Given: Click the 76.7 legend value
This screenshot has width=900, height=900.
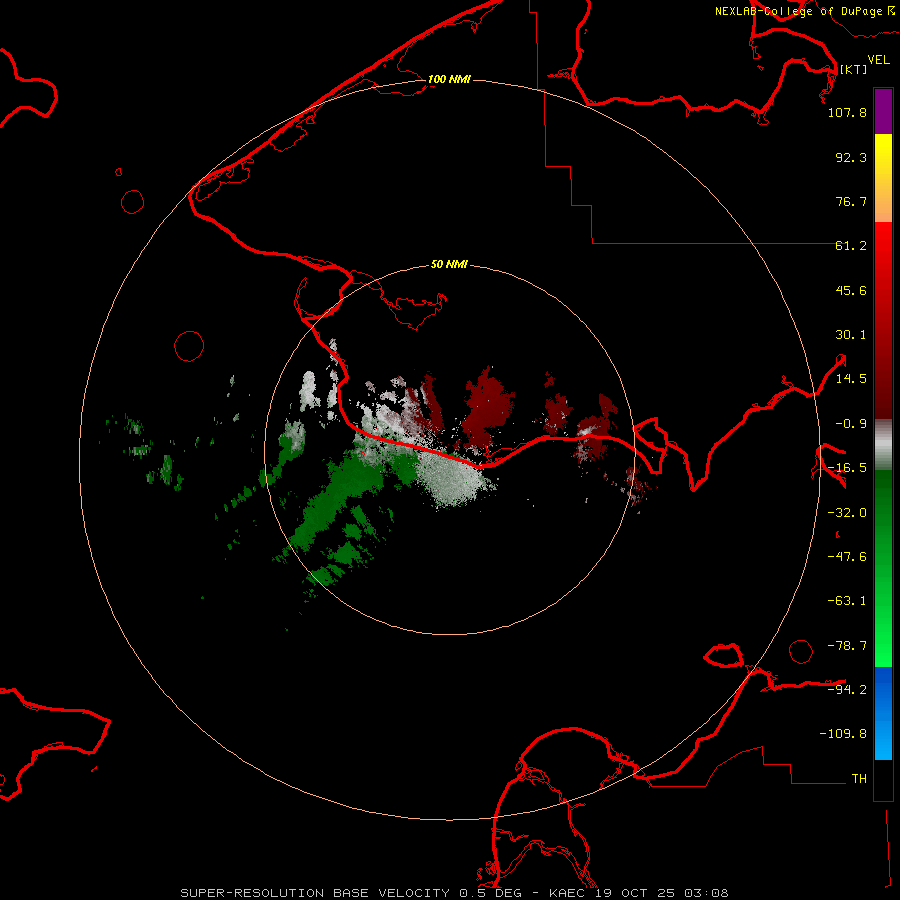Looking at the screenshot, I should tap(851, 201).
